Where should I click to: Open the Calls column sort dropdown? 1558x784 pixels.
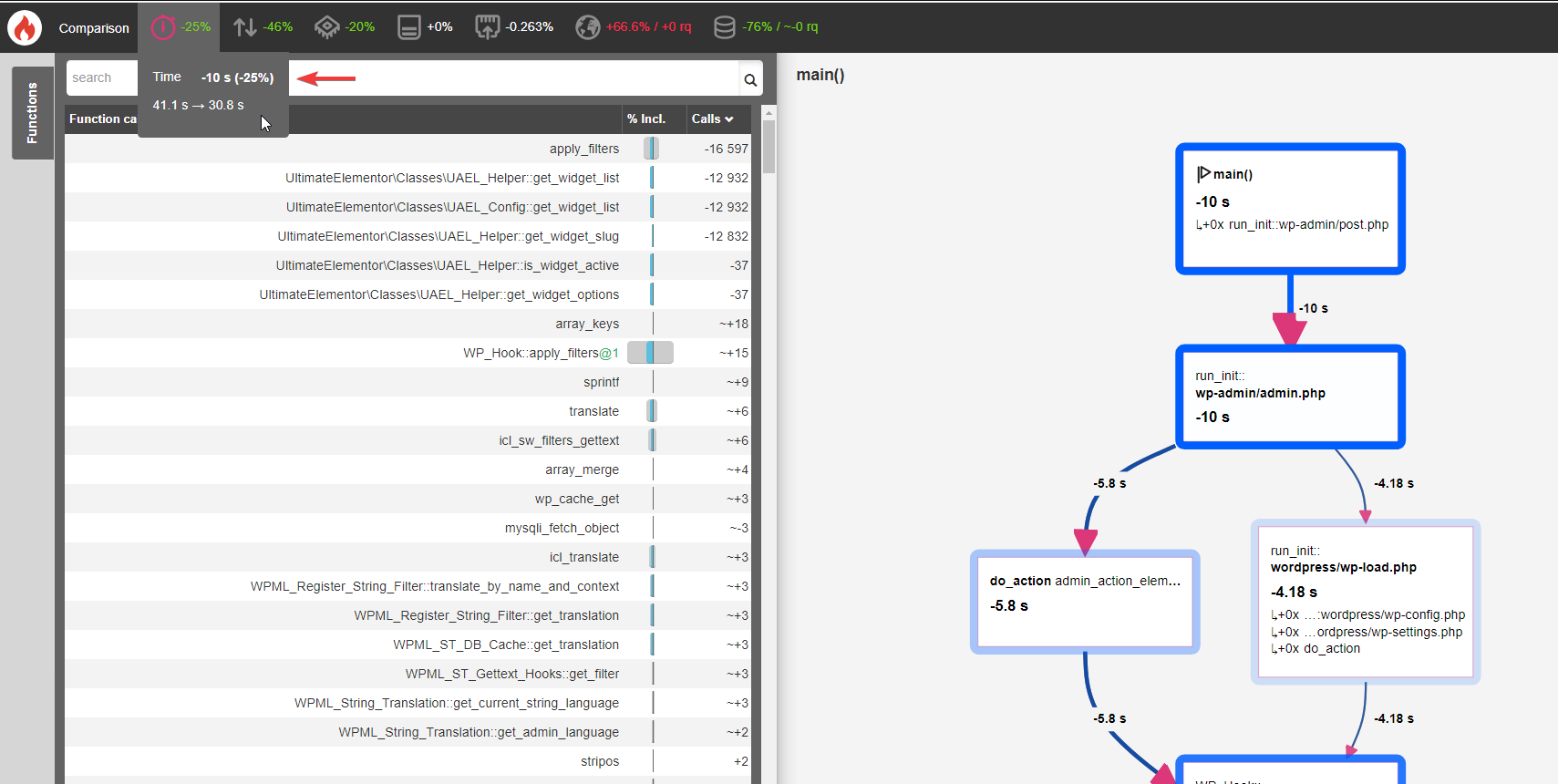click(712, 119)
